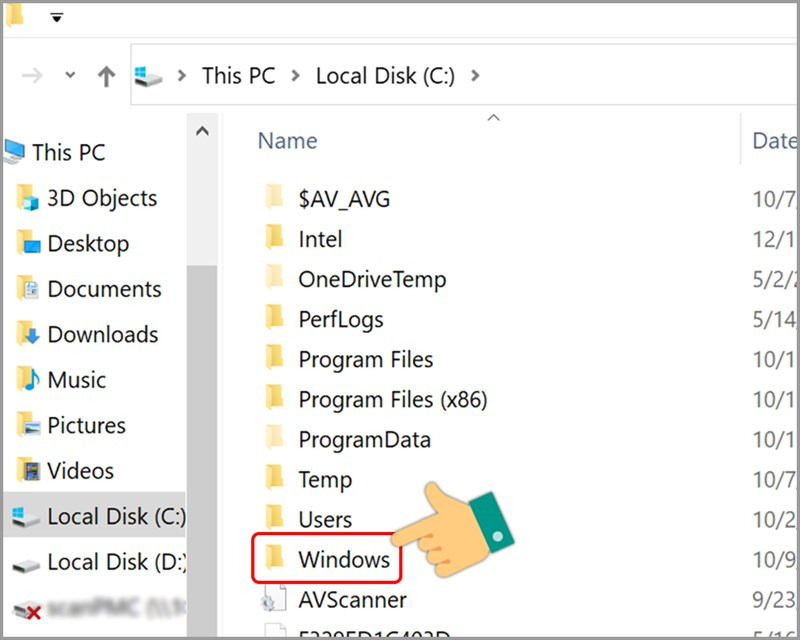Click the Up navigation arrow
This screenshot has width=800, height=640.
106,74
